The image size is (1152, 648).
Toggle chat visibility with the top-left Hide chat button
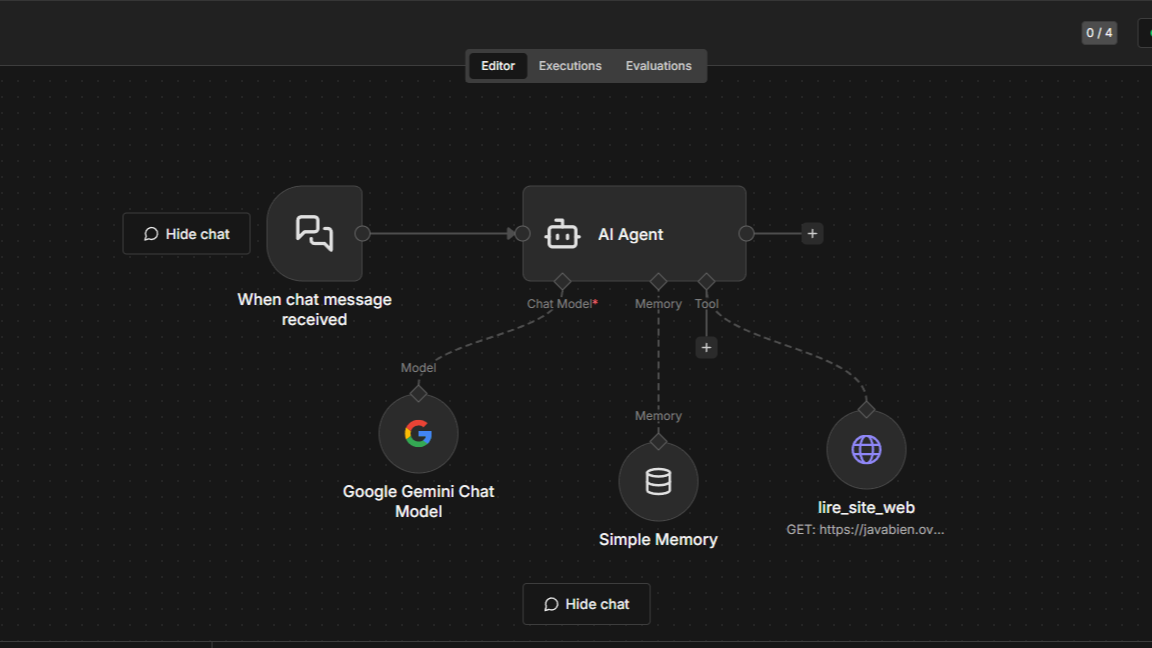pos(186,233)
